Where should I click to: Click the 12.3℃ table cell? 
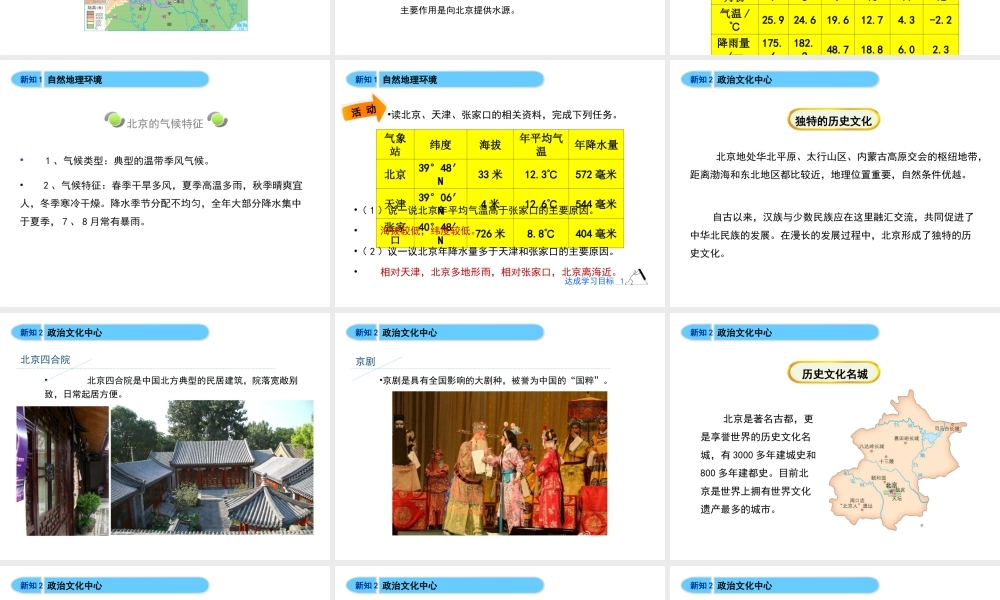coord(541,174)
